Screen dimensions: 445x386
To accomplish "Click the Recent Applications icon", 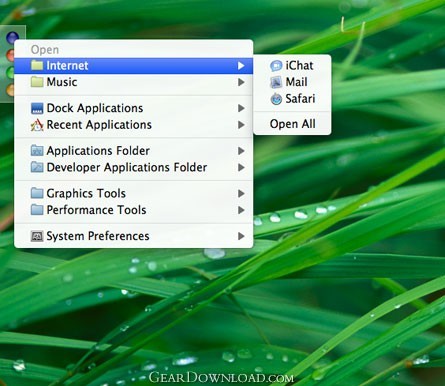I will click(x=37, y=125).
